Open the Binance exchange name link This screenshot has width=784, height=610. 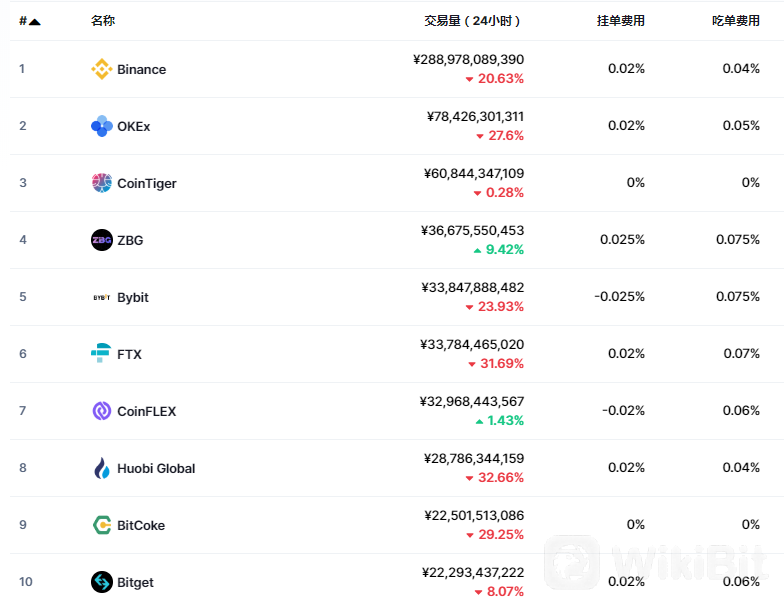(x=142, y=70)
